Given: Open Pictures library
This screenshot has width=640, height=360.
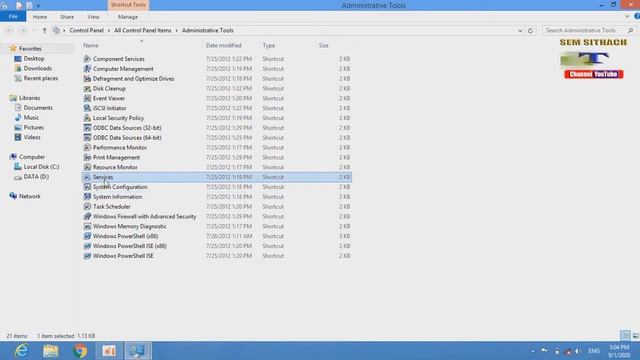Looking at the screenshot, I should [x=33, y=127].
